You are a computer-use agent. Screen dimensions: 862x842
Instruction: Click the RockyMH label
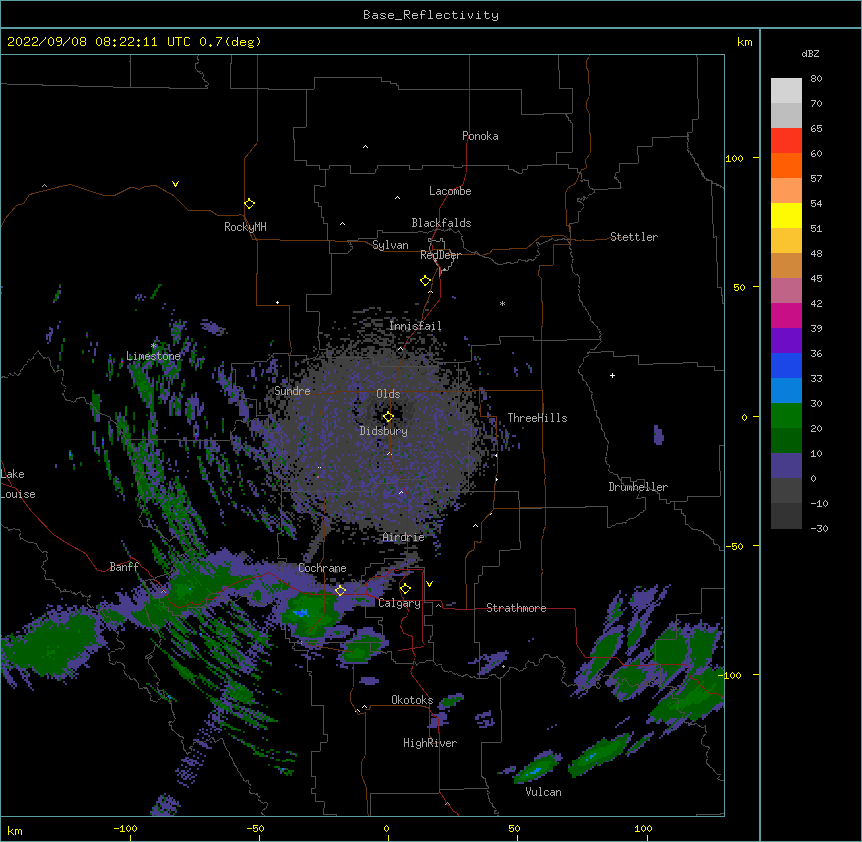pyautogui.click(x=245, y=227)
